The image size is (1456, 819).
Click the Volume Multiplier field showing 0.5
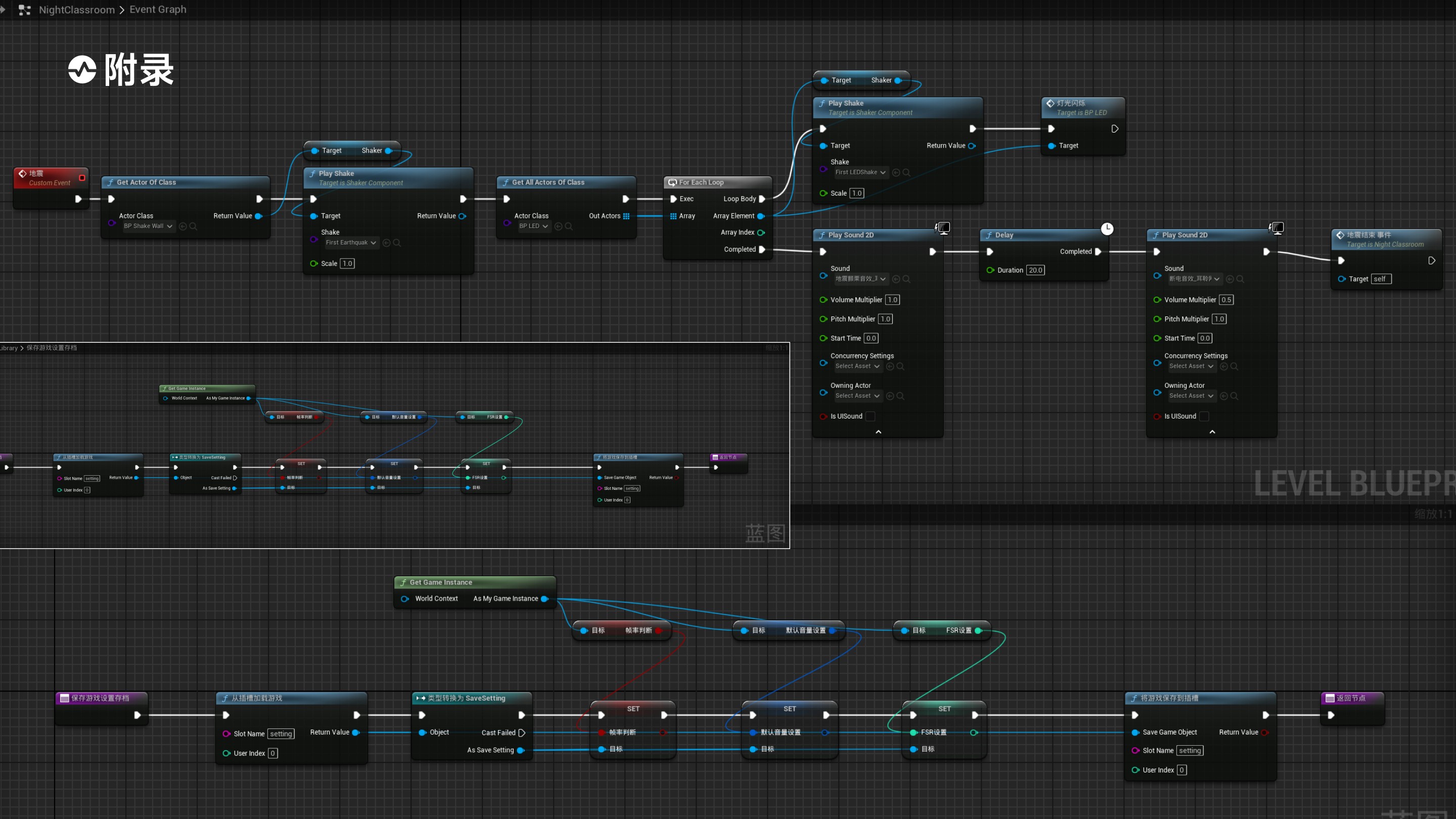[1226, 300]
